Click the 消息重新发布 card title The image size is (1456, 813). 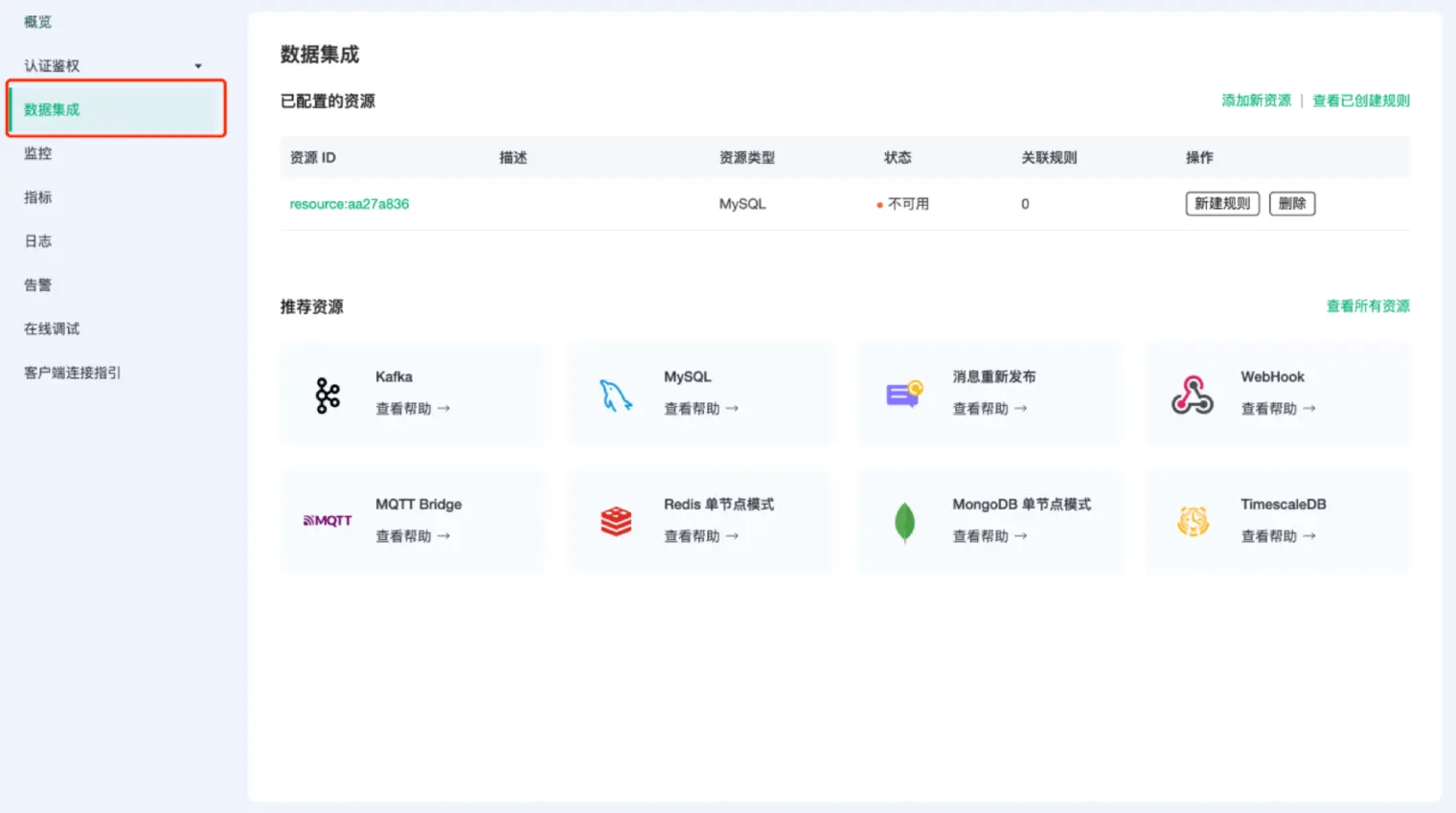[994, 377]
